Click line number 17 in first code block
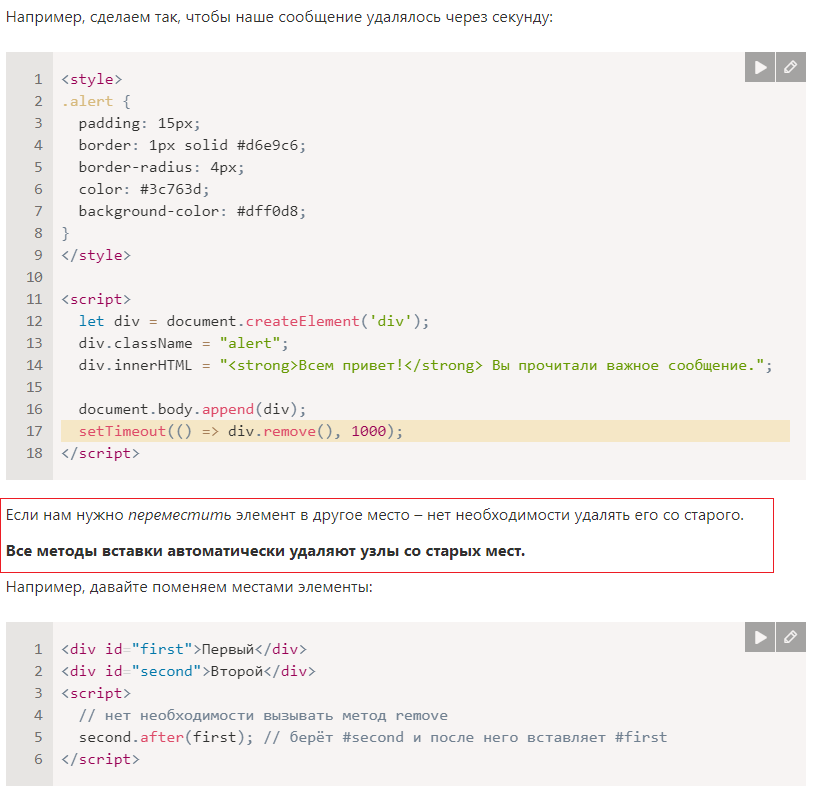Viewport: 814px width, 801px height. tap(34, 431)
